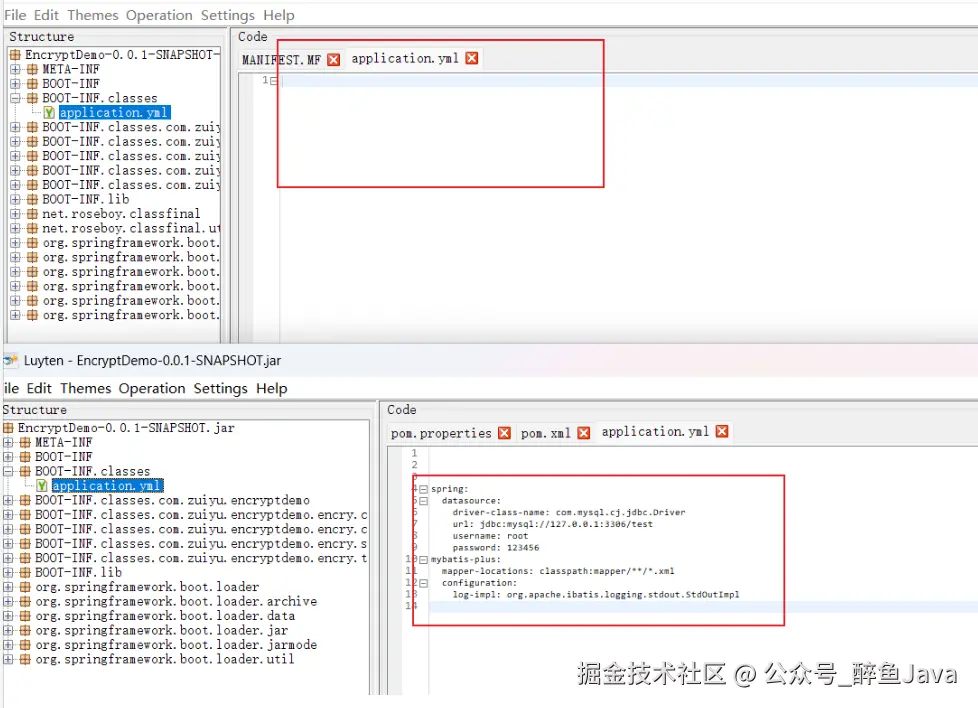Expand BOOT-INF.lib node in top window
Viewport: 978px width, 708px height.
click(x=16, y=200)
